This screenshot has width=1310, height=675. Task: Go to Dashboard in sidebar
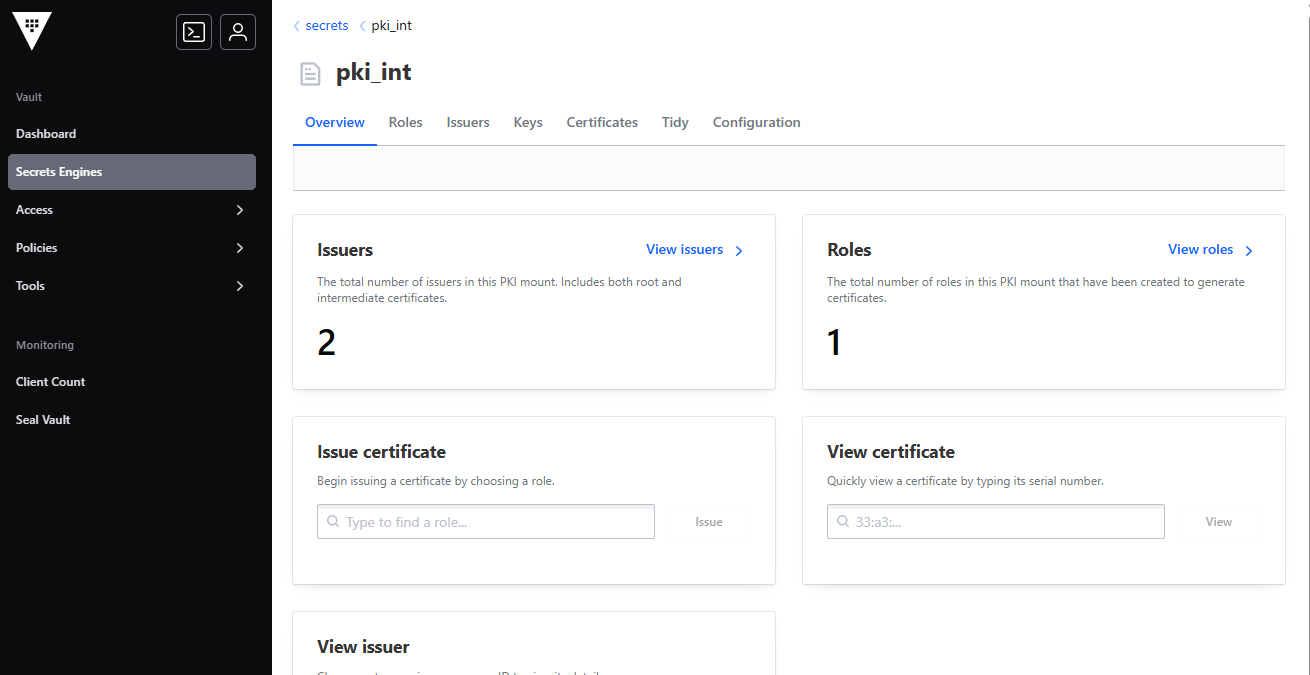pos(132,134)
